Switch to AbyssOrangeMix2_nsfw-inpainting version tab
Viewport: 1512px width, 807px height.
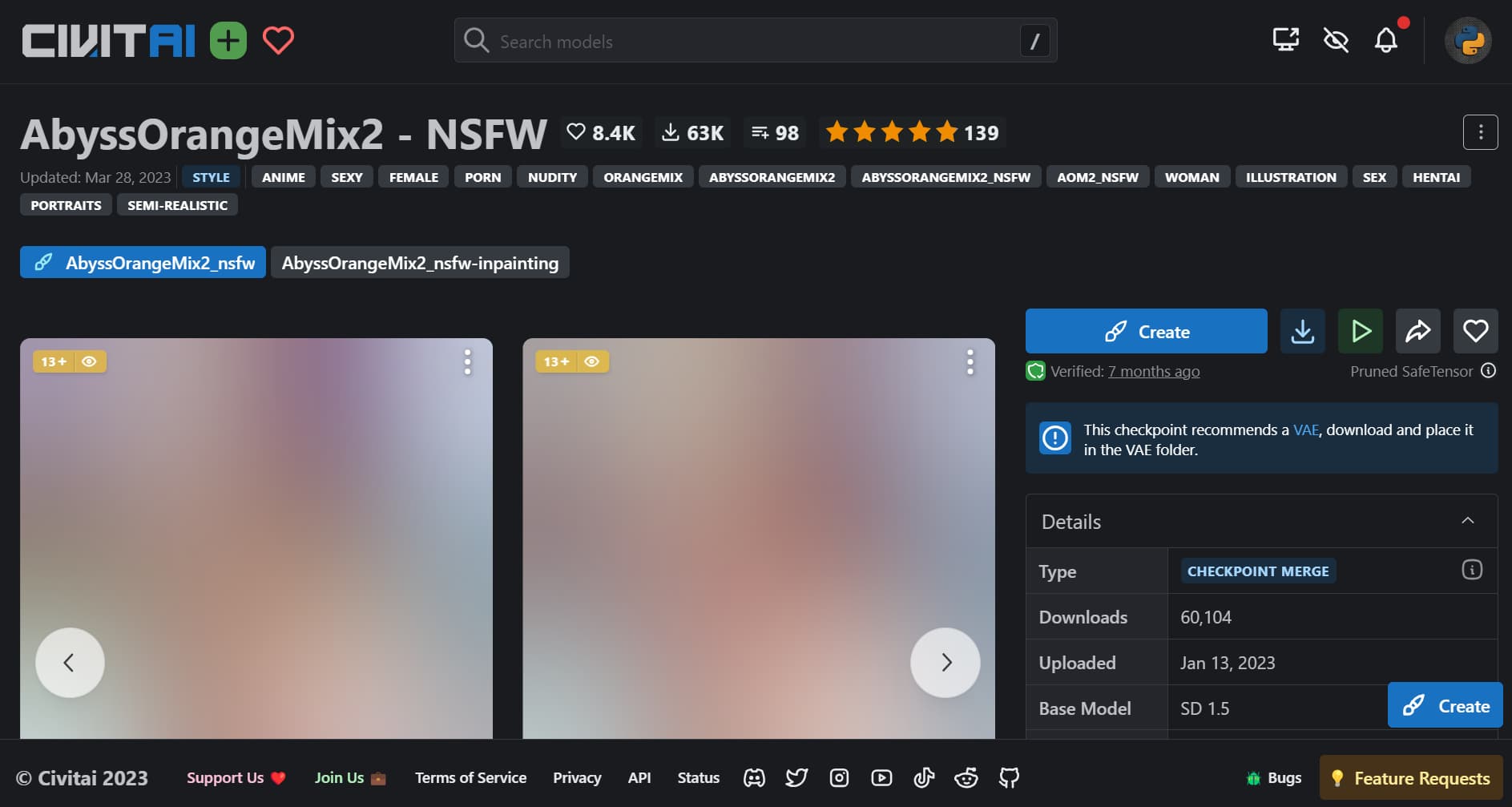pyautogui.click(x=420, y=262)
